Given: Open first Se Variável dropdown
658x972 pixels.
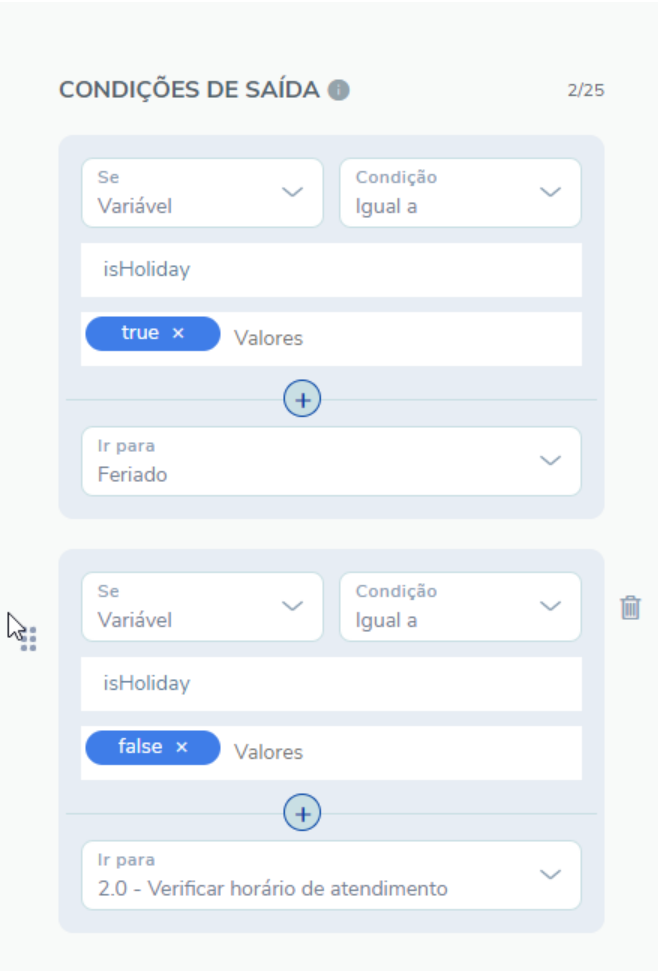Looking at the screenshot, I should (202, 193).
